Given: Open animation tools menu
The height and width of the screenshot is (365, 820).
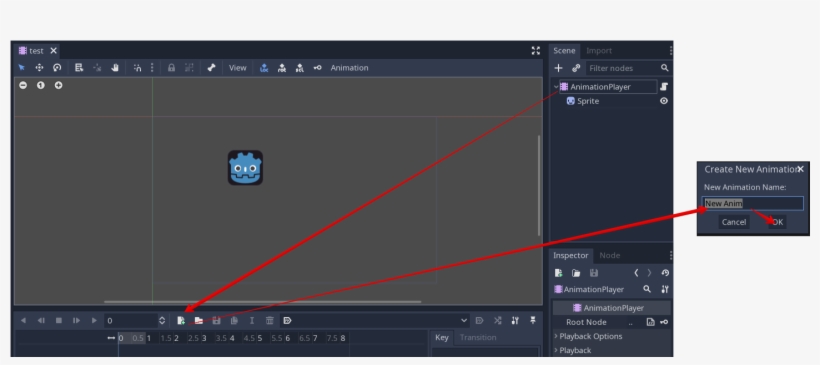Looking at the screenshot, I should 515,321.
